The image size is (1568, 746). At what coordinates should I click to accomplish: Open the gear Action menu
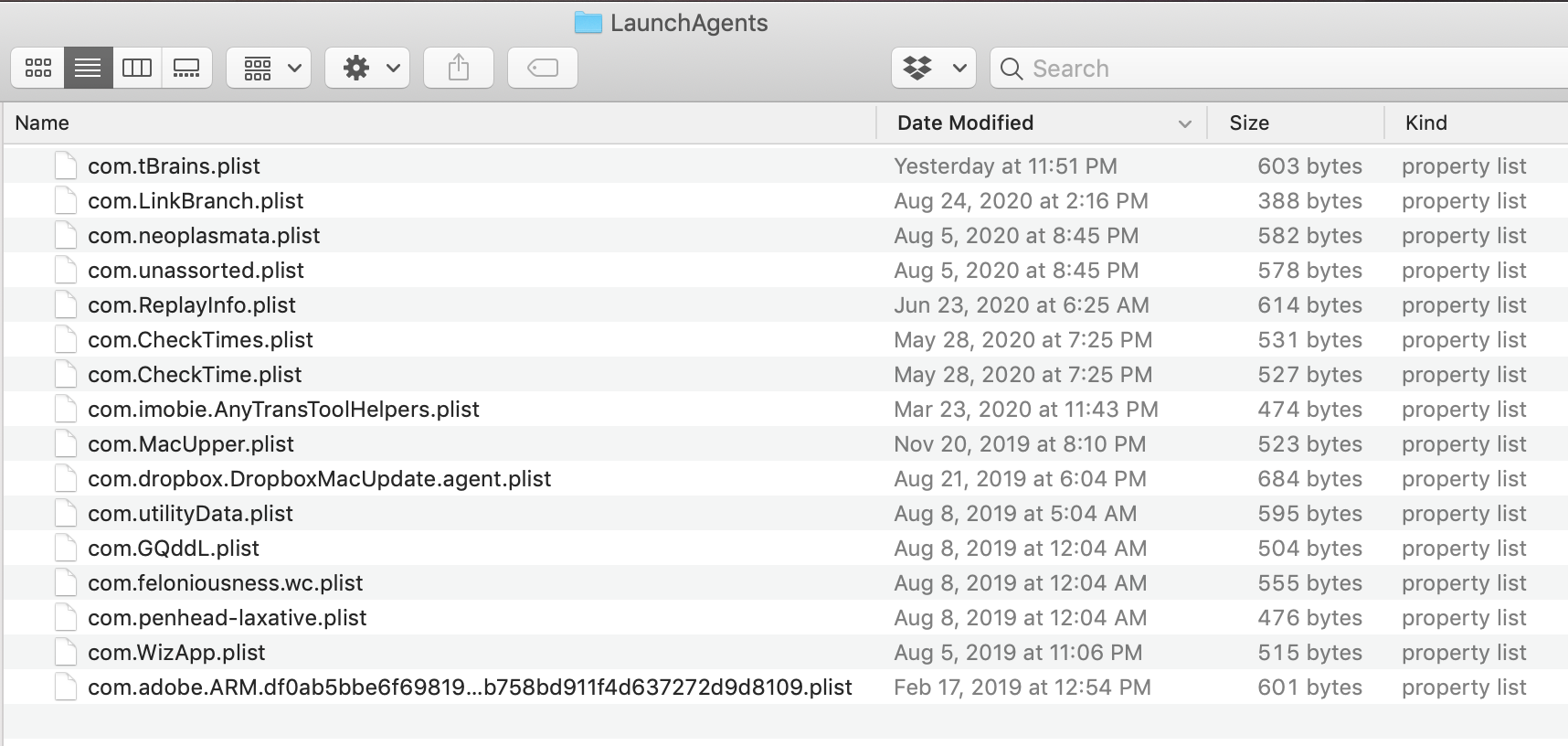[x=367, y=68]
